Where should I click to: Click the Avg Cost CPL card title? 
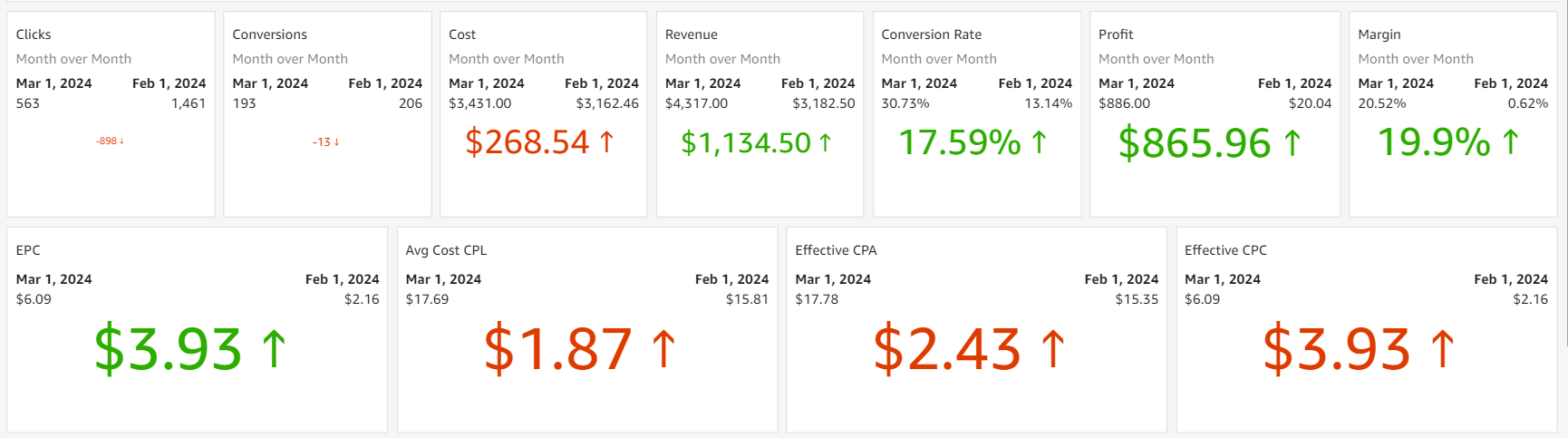446,250
